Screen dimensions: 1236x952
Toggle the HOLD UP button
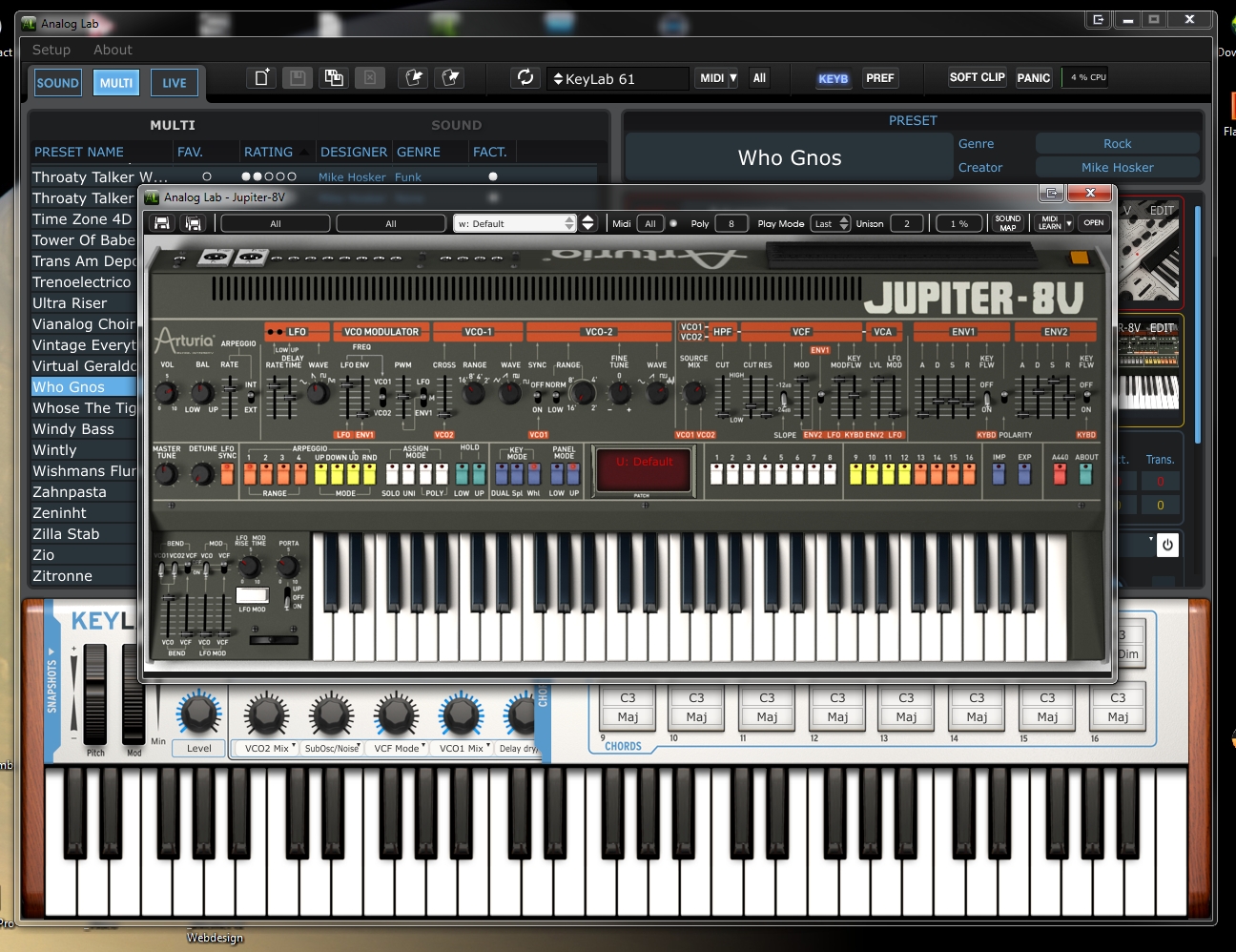pos(478,474)
